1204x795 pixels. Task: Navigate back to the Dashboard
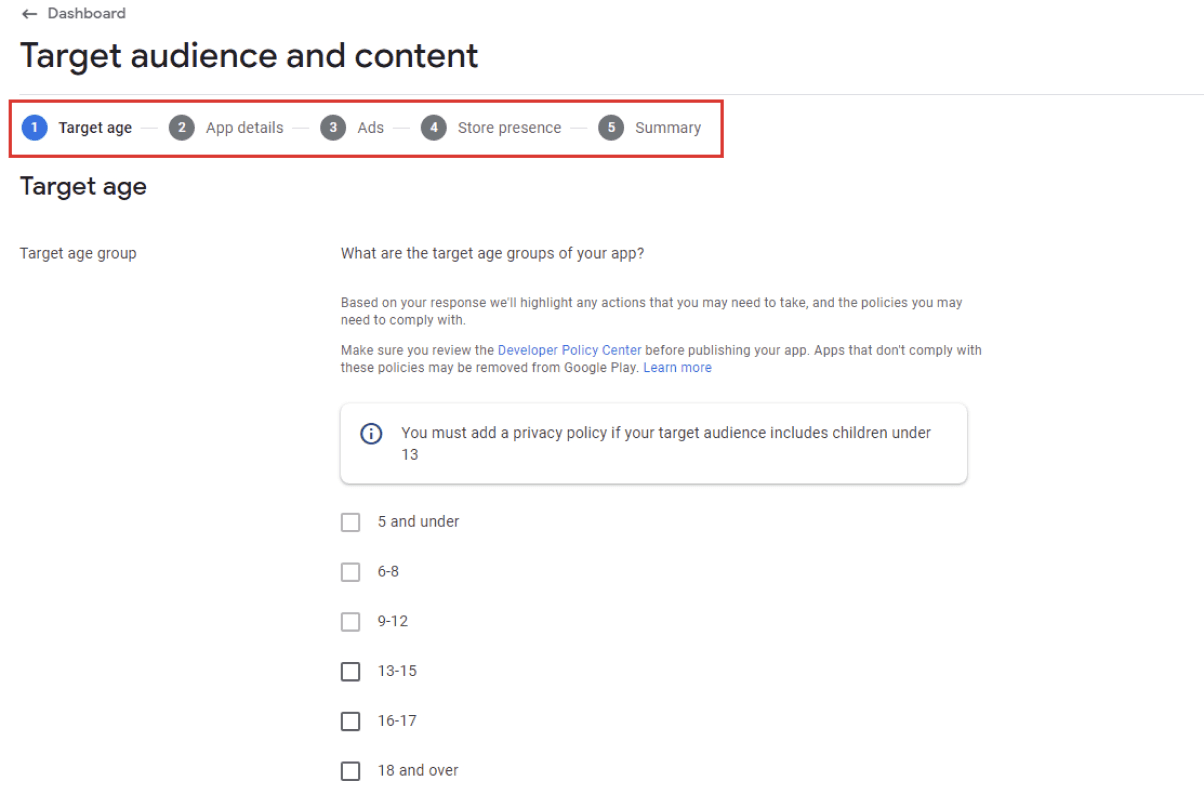(73, 13)
